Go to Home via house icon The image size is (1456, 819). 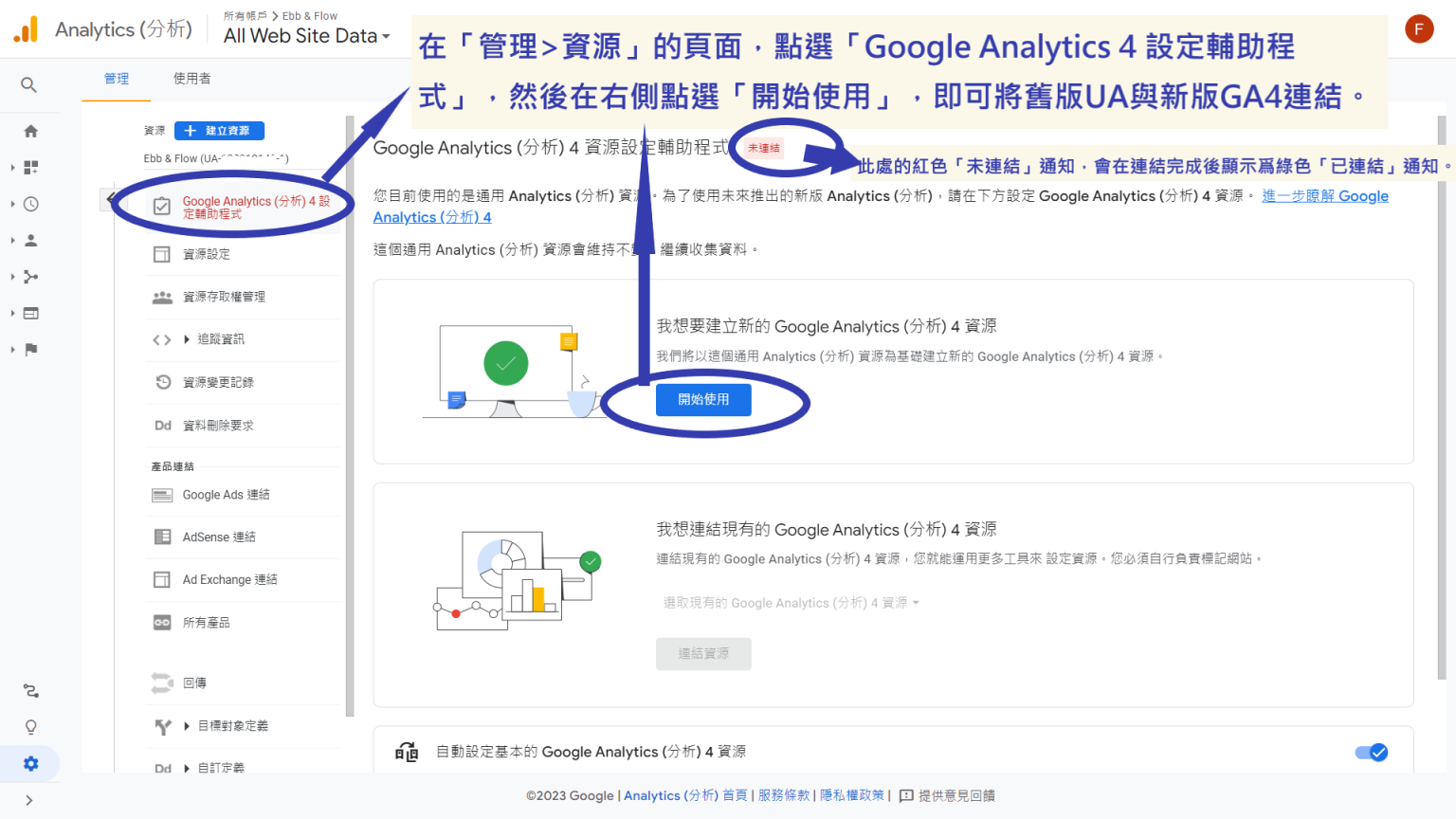pyautogui.click(x=30, y=131)
